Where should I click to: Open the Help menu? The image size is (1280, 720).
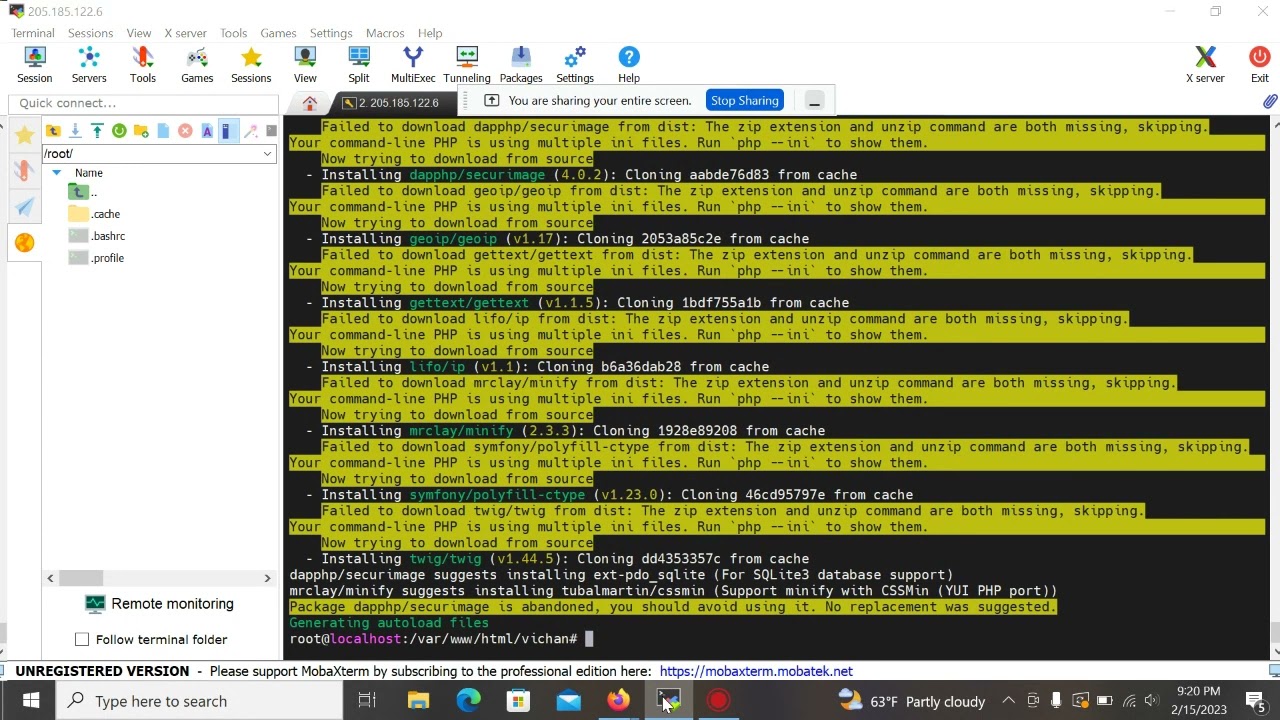pos(430,33)
